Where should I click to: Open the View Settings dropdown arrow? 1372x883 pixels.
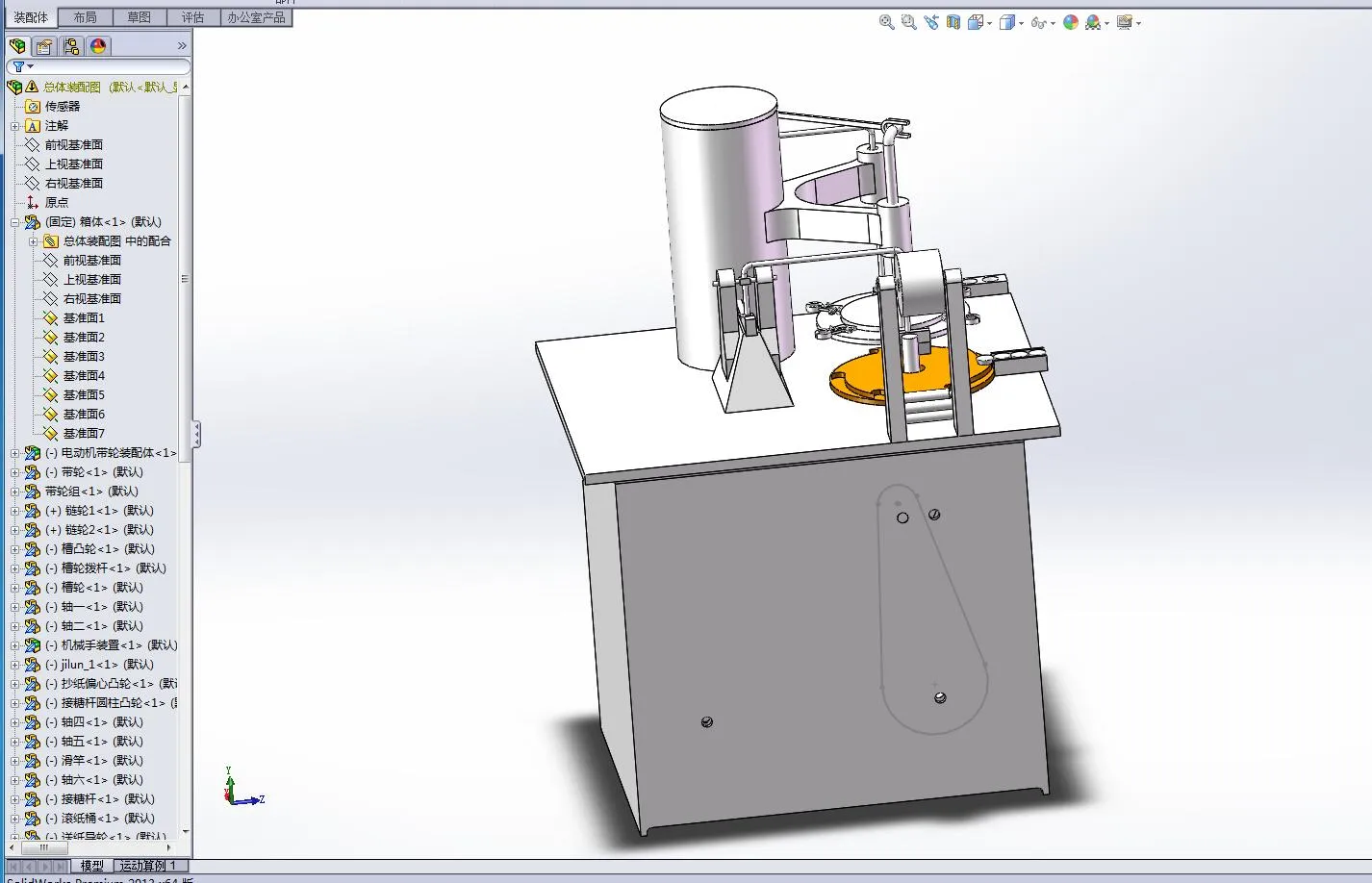pyautogui.click(x=1139, y=23)
